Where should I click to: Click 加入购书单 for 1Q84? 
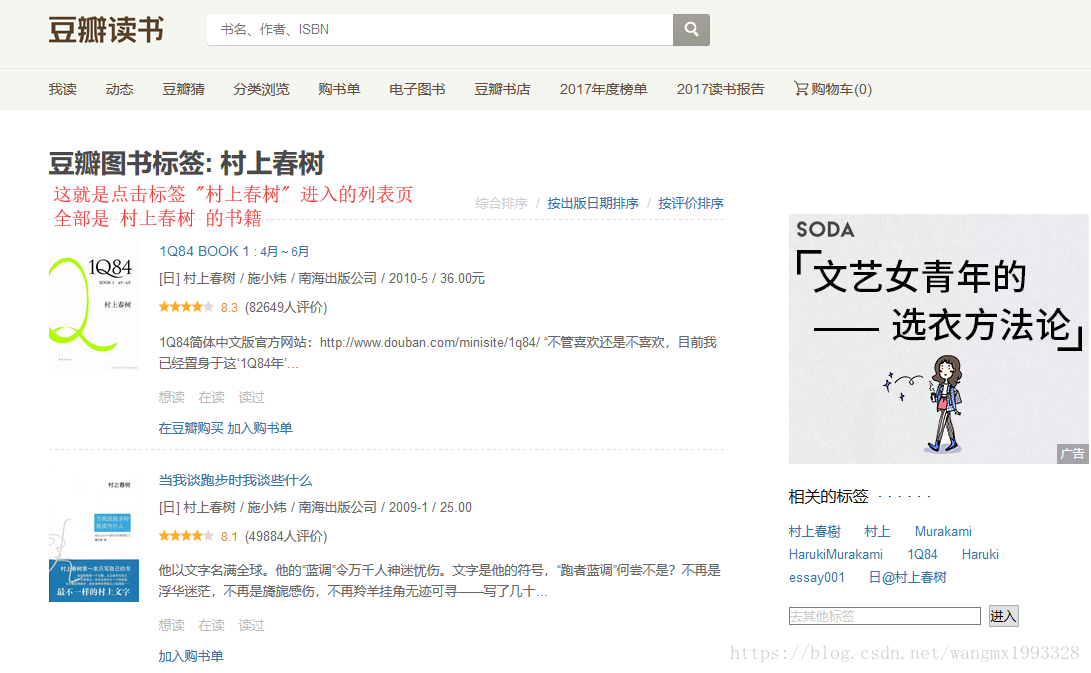[x=260, y=428]
